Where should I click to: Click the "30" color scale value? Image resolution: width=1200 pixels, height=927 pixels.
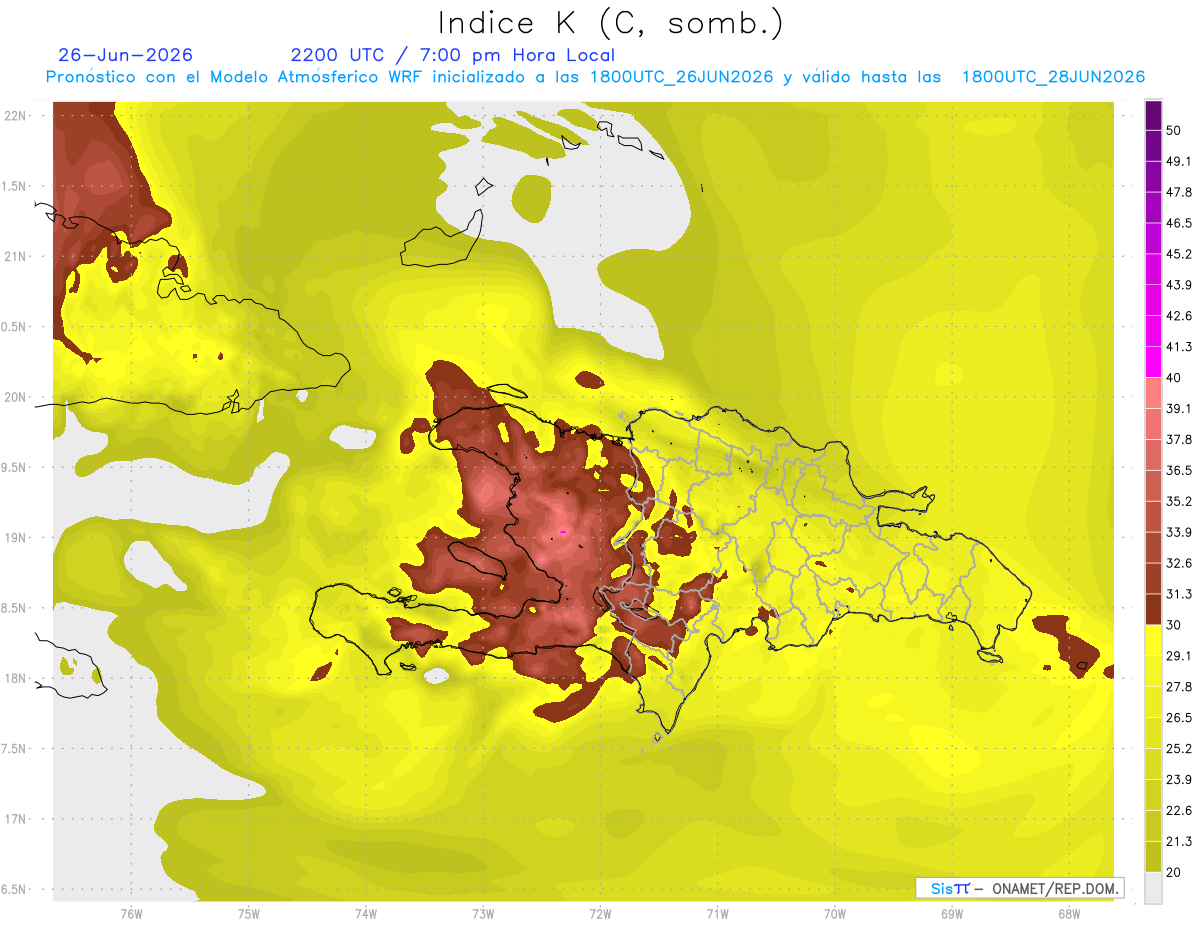tap(1174, 625)
